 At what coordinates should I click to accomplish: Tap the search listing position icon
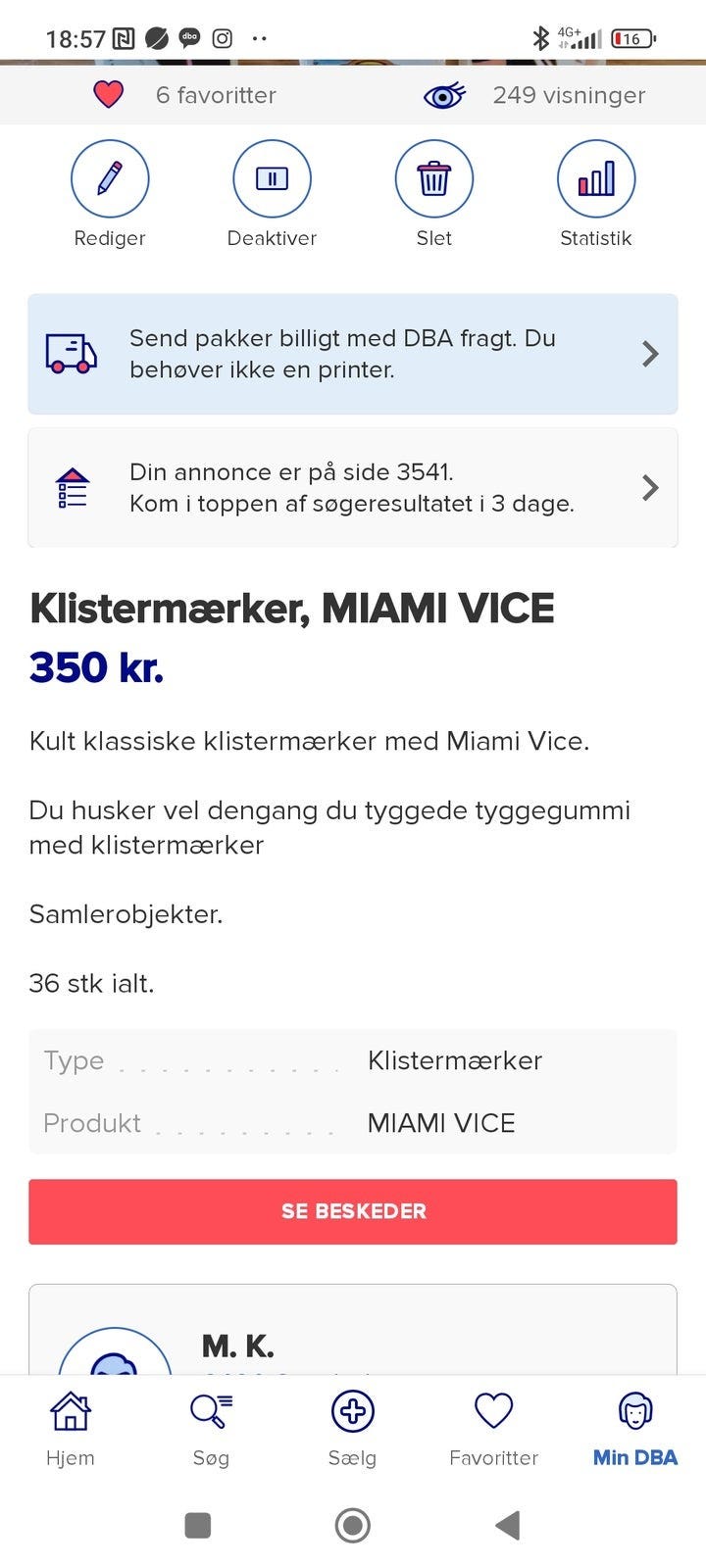point(73,488)
